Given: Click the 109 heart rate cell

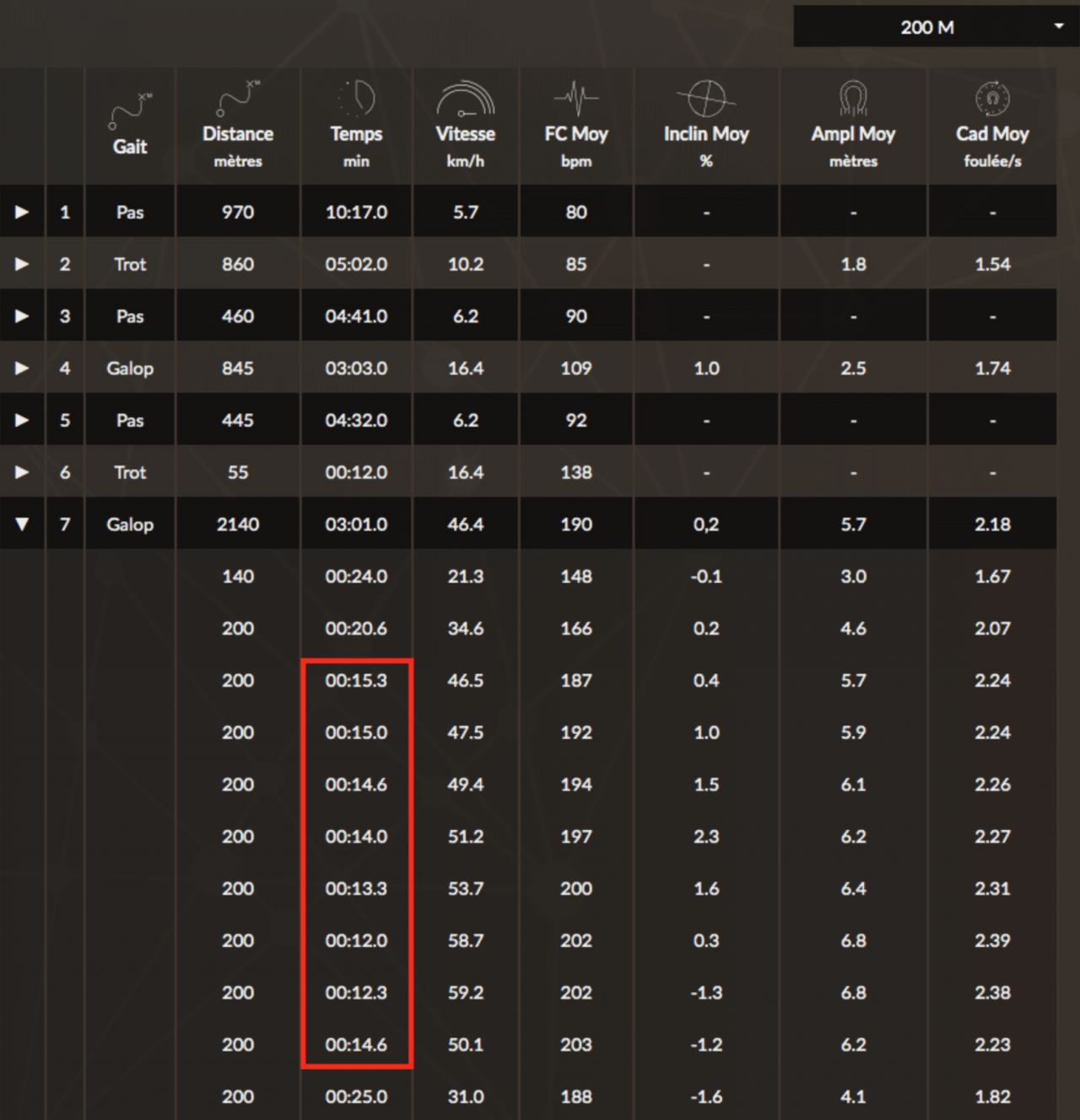Looking at the screenshot, I should [576, 369].
